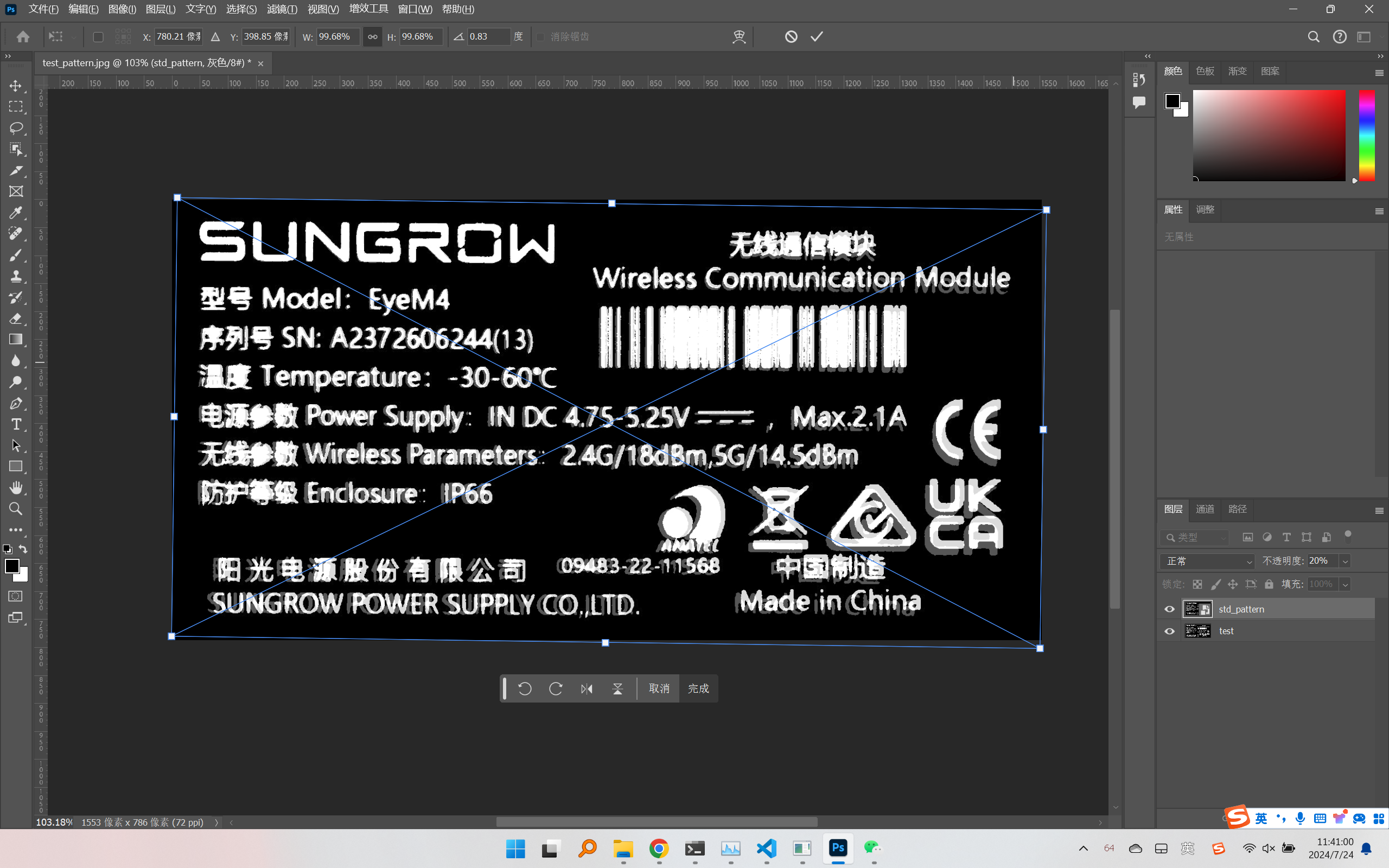The width and height of the screenshot is (1389, 868).
Task: Flip horizontally in floating bar
Action: [x=587, y=688]
